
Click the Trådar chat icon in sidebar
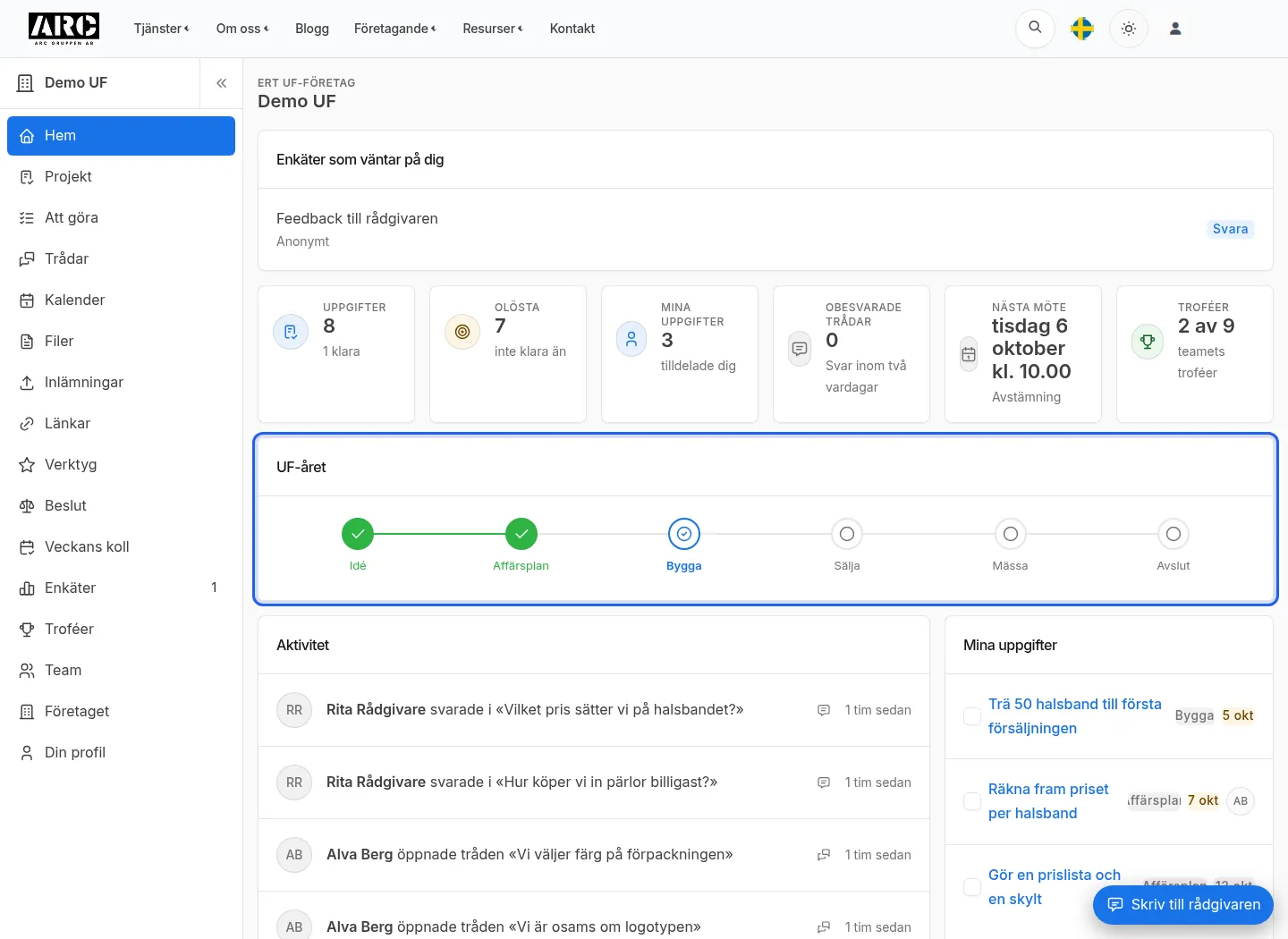point(27,259)
